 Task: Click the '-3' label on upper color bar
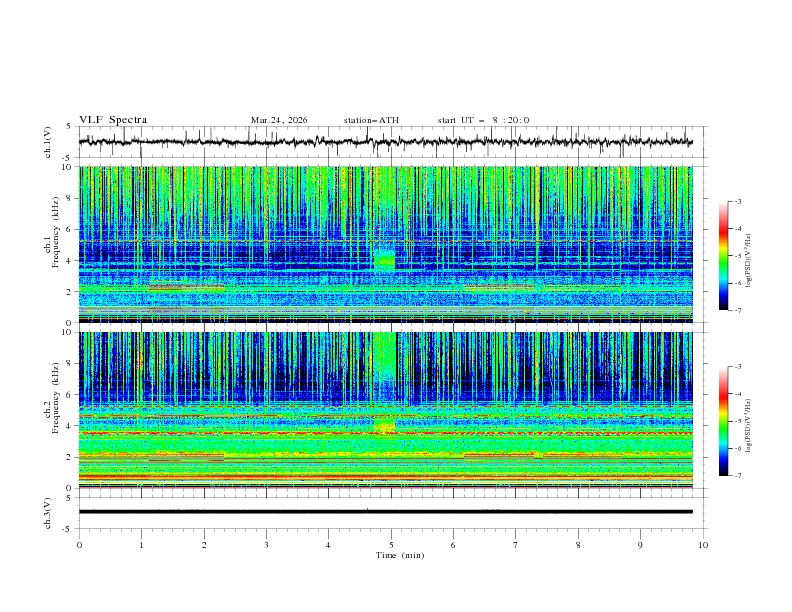[737, 201]
